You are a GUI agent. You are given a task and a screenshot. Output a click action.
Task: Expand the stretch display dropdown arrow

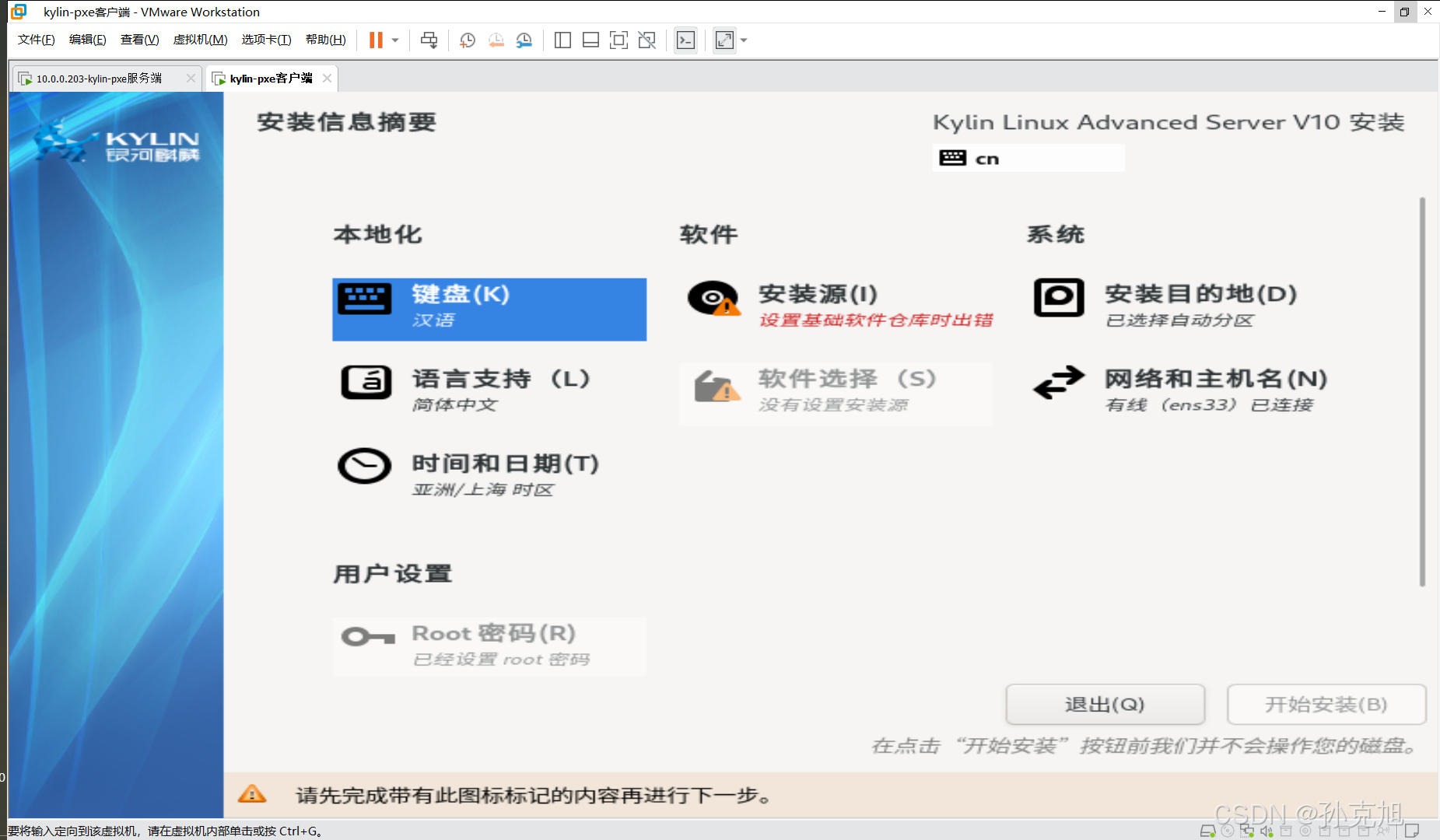(x=744, y=40)
